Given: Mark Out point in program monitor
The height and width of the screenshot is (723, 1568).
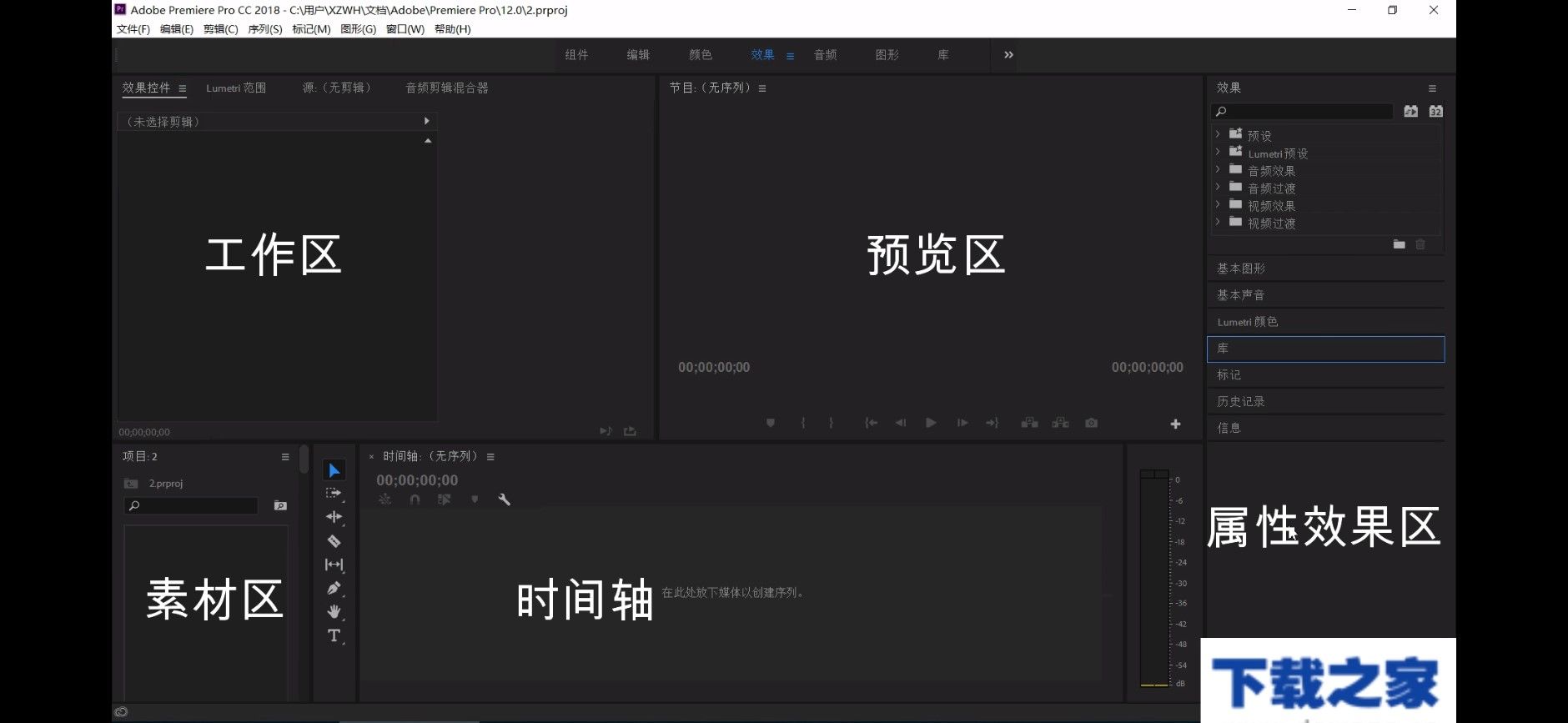Looking at the screenshot, I should pyautogui.click(x=831, y=424).
